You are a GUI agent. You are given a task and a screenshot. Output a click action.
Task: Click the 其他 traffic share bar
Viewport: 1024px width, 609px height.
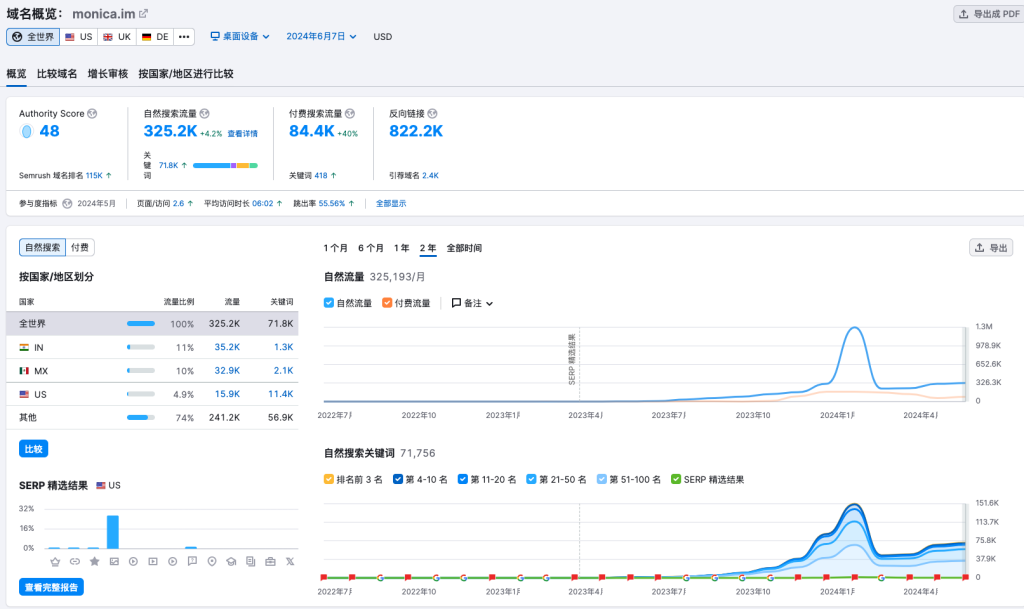click(x=140, y=418)
